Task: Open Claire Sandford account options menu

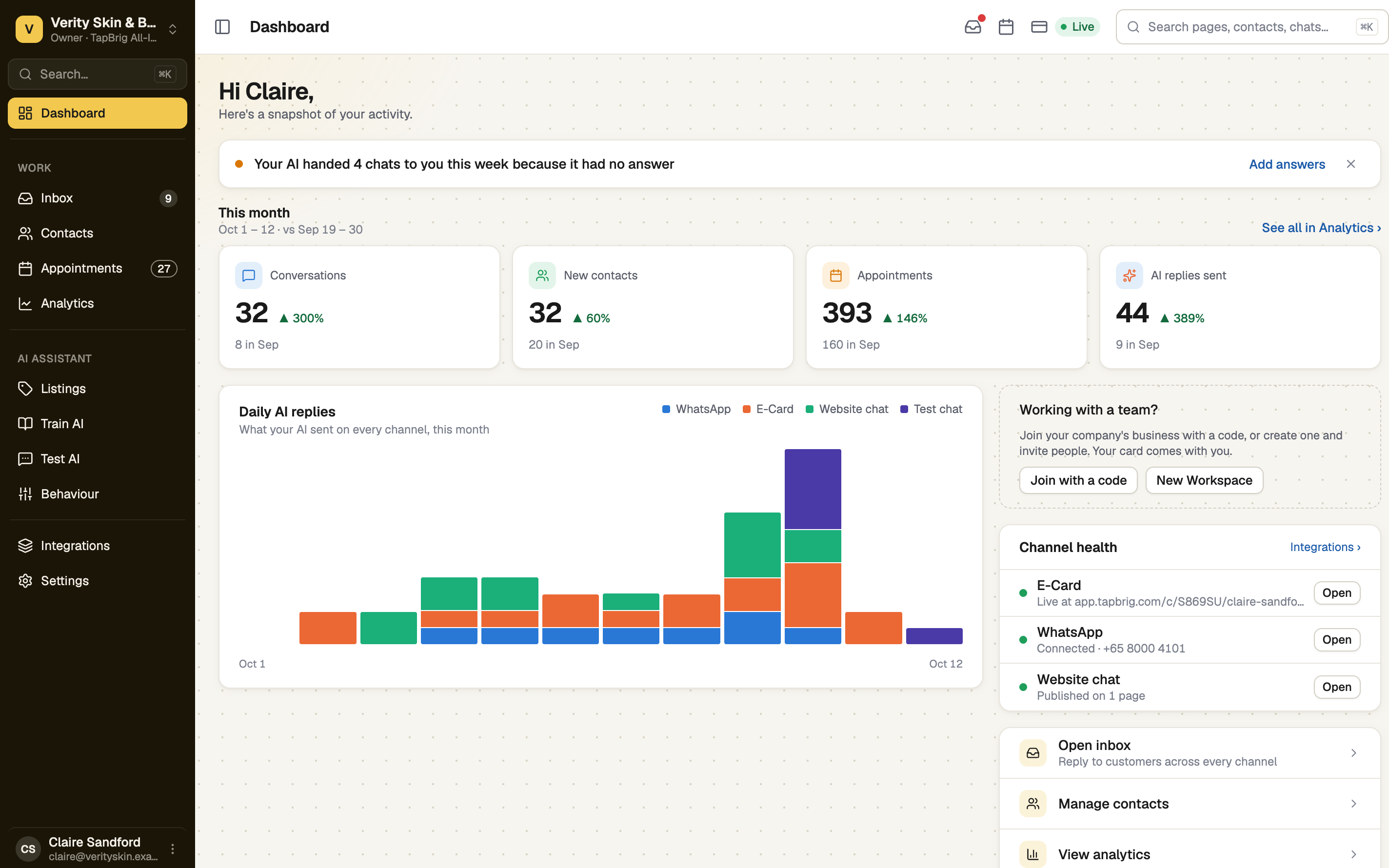Action: [172, 848]
